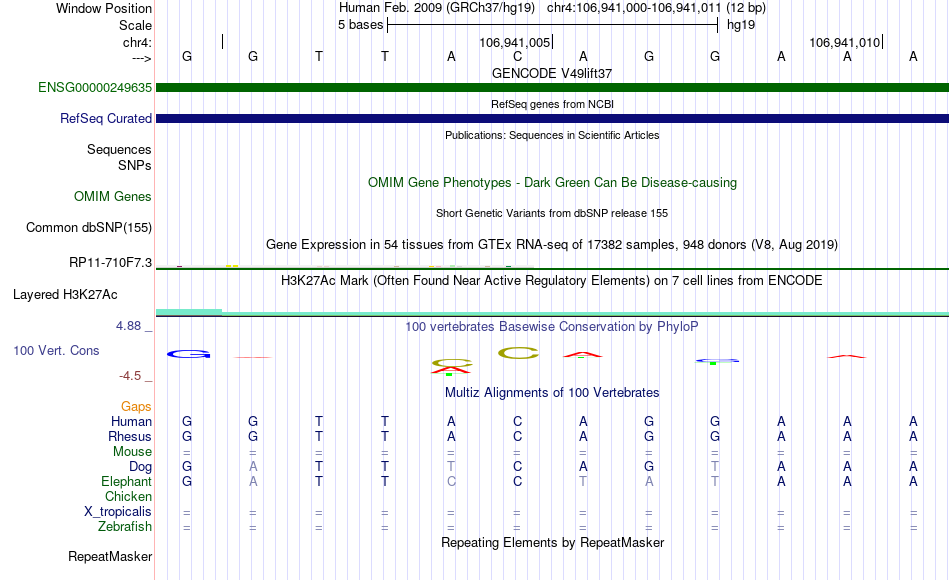Click the -4.5 lower conservation scale value
The height and width of the screenshot is (580, 950).
coord(130,376)
